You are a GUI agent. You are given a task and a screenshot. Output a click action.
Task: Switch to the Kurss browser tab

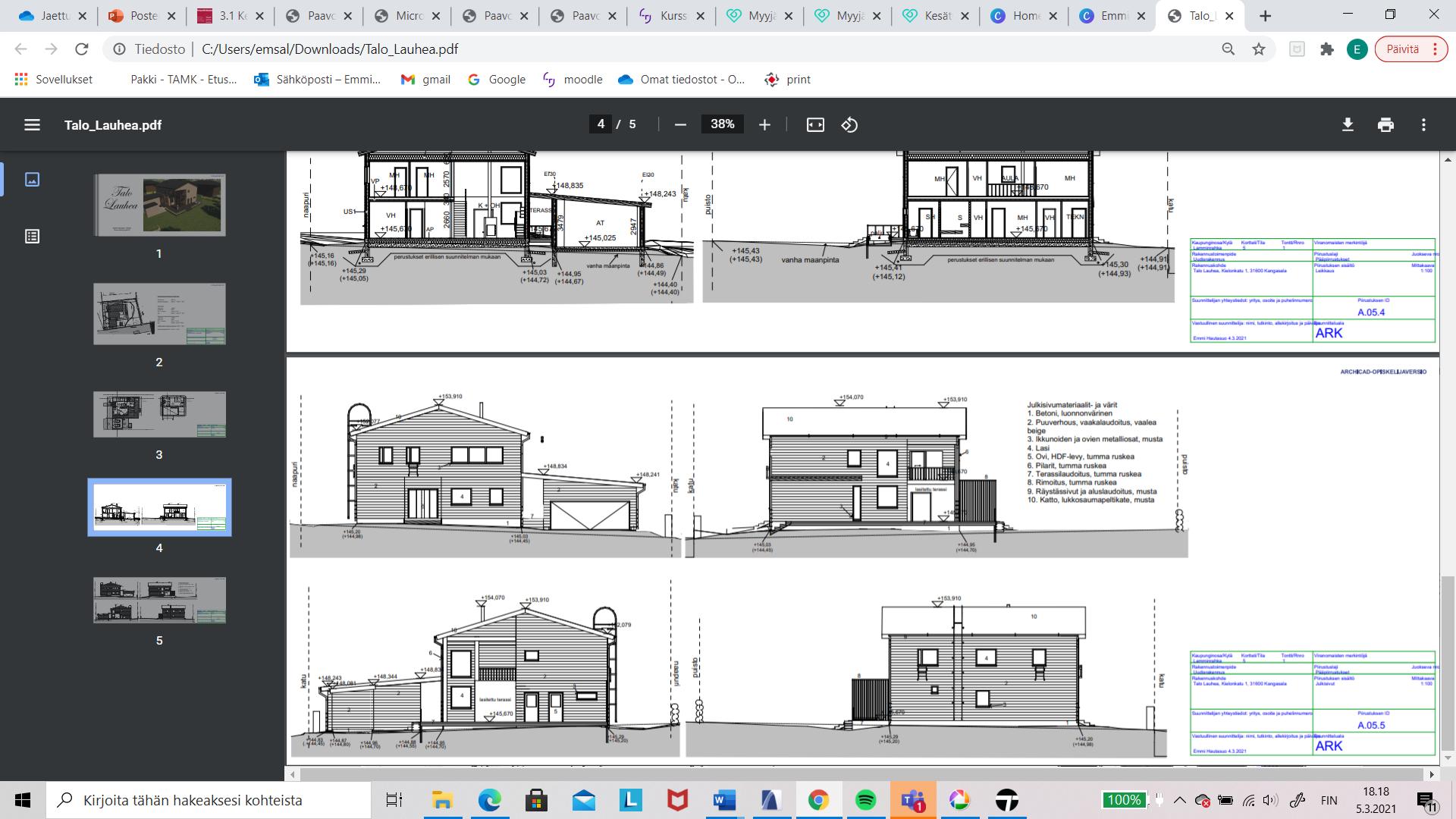670,16
